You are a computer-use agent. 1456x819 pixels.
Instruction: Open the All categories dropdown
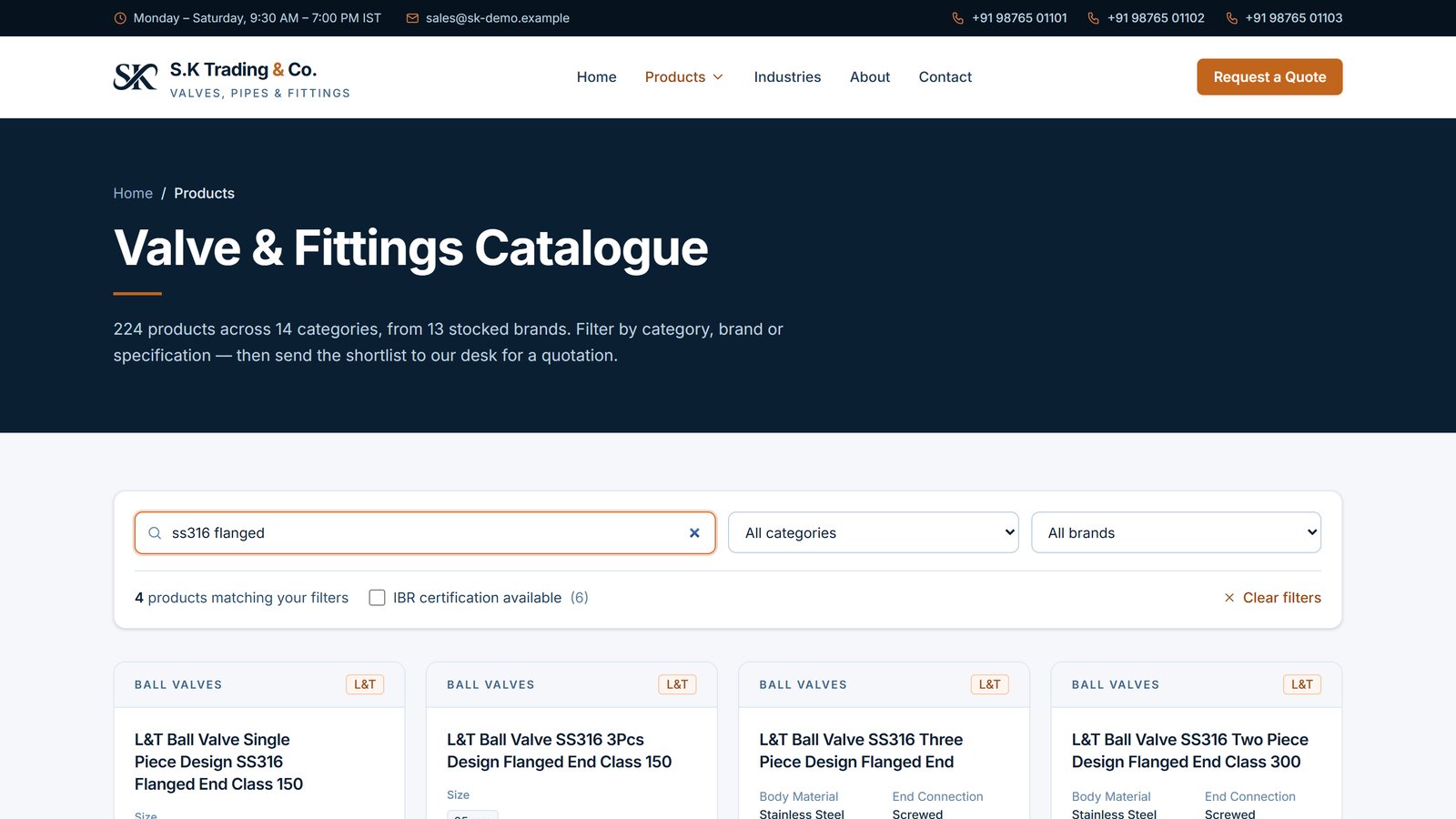click(874, 533)
